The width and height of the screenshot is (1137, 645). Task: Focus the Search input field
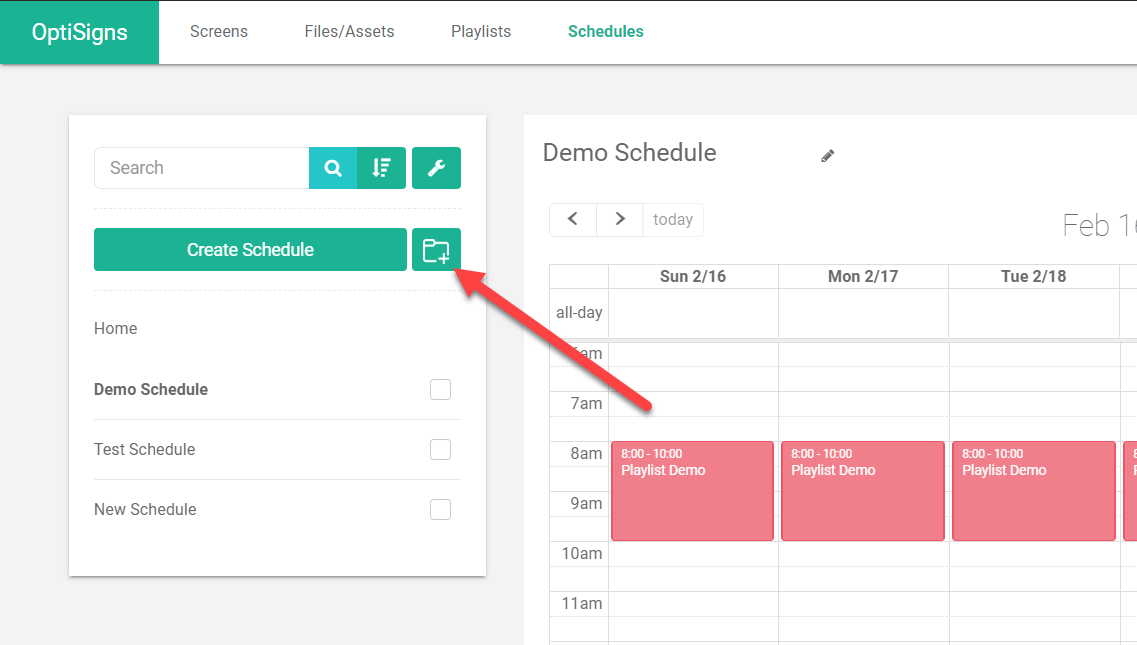click(x=202, y=168)
